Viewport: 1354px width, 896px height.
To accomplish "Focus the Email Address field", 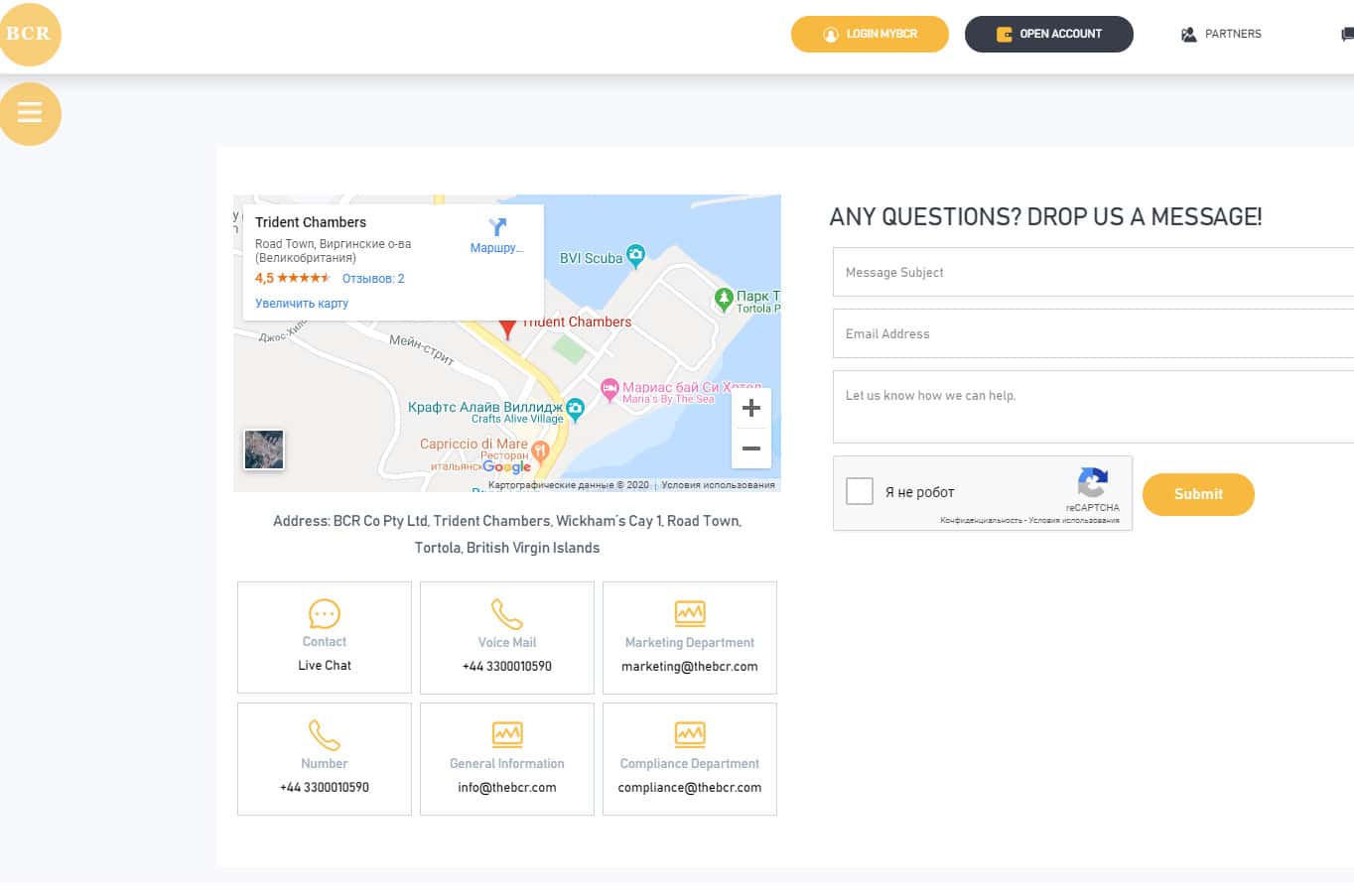I will coord(1092,333).
